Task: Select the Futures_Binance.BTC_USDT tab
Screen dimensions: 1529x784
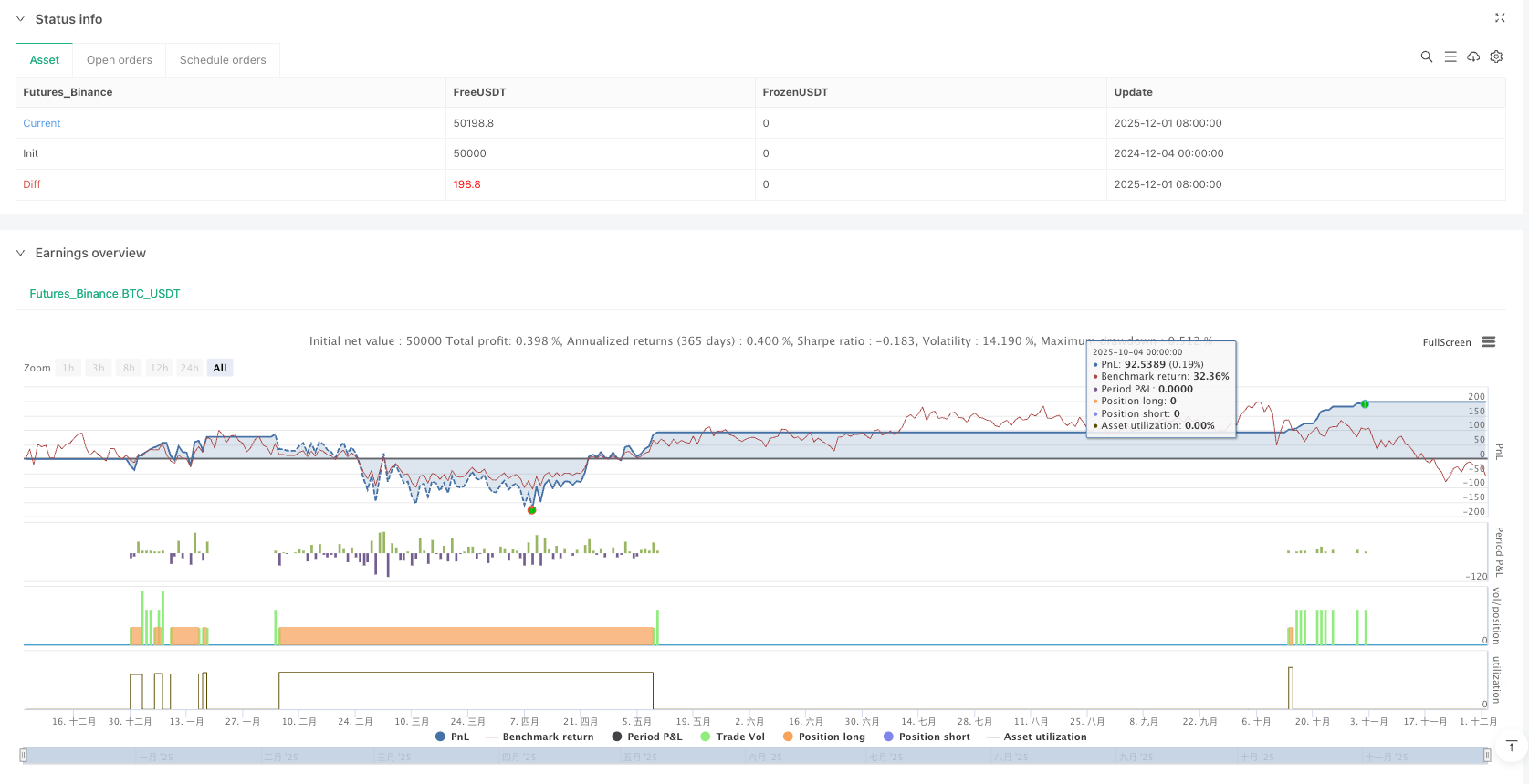Action: pyautogui.click(x=105, y=294)
